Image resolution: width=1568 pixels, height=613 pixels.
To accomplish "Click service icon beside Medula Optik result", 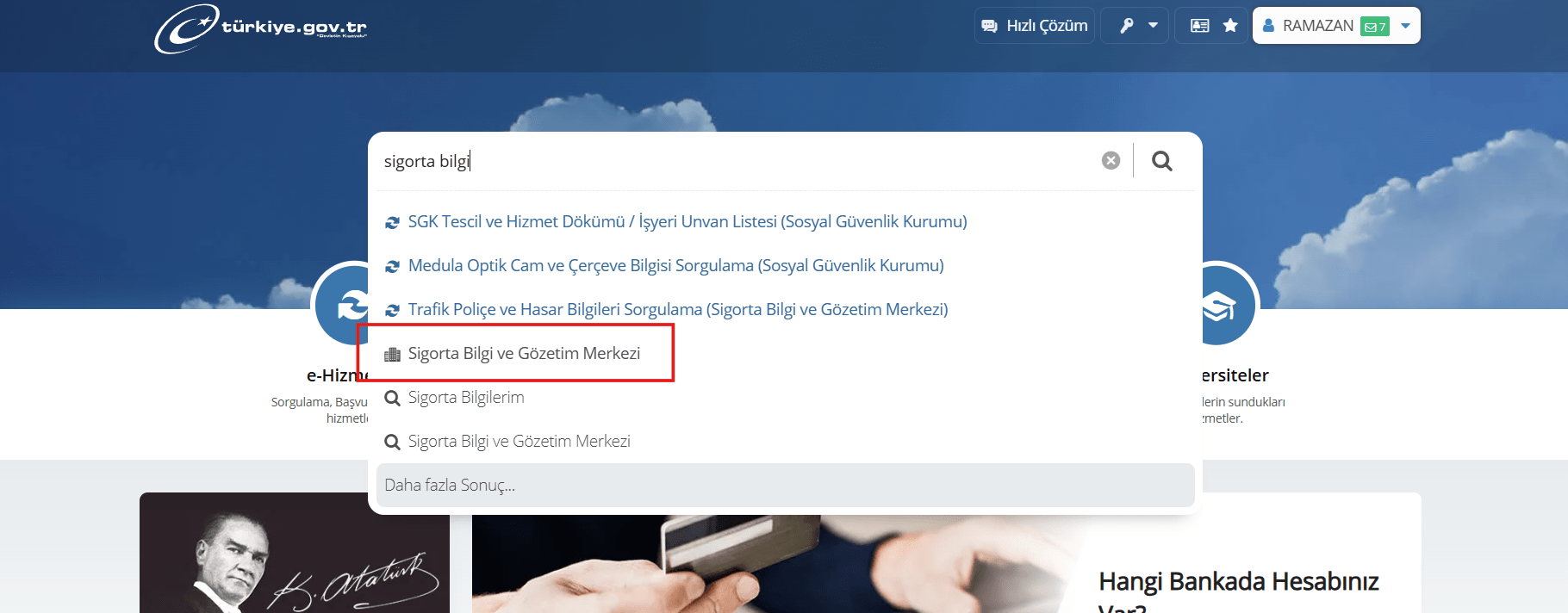I will pyautogui.click(x=392, y=267).
